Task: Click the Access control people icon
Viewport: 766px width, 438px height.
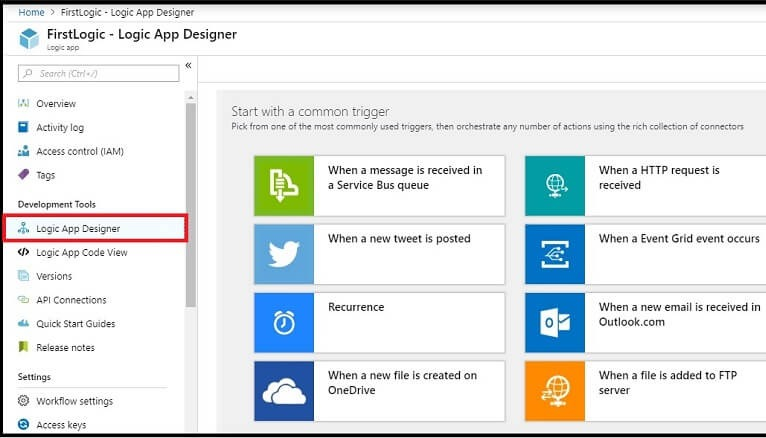Action: [23, 151]
